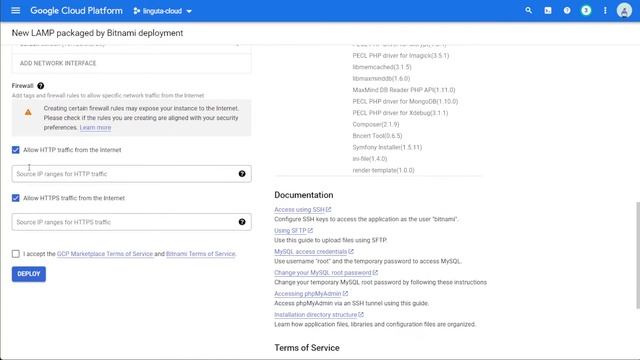The height and width of the screenshot is (360, 640).
Task: Open Accessing phpMyAdmin link
Action: pos(308,293)
